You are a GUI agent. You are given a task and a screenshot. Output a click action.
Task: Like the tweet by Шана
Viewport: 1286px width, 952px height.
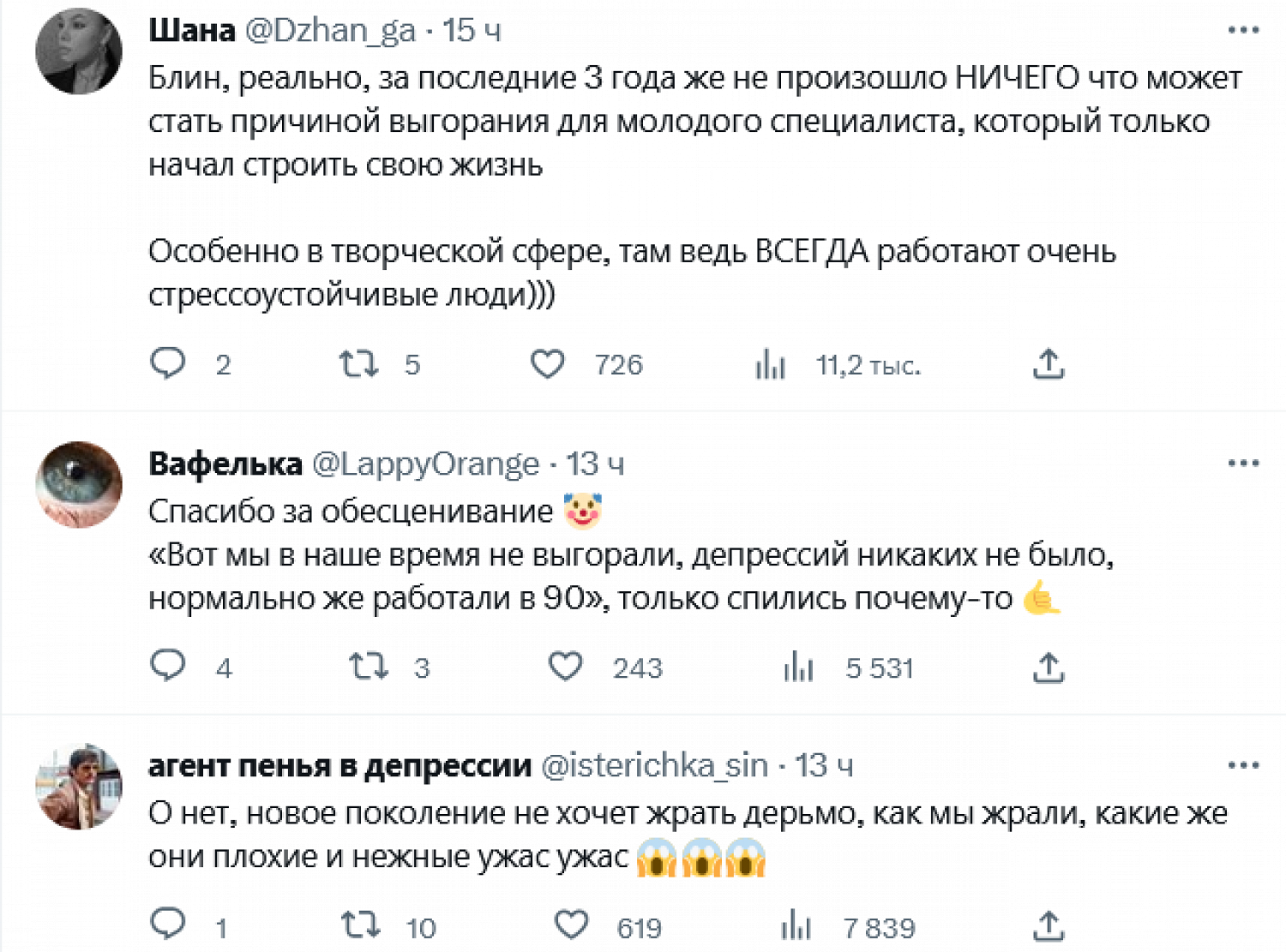pos(548,364)
